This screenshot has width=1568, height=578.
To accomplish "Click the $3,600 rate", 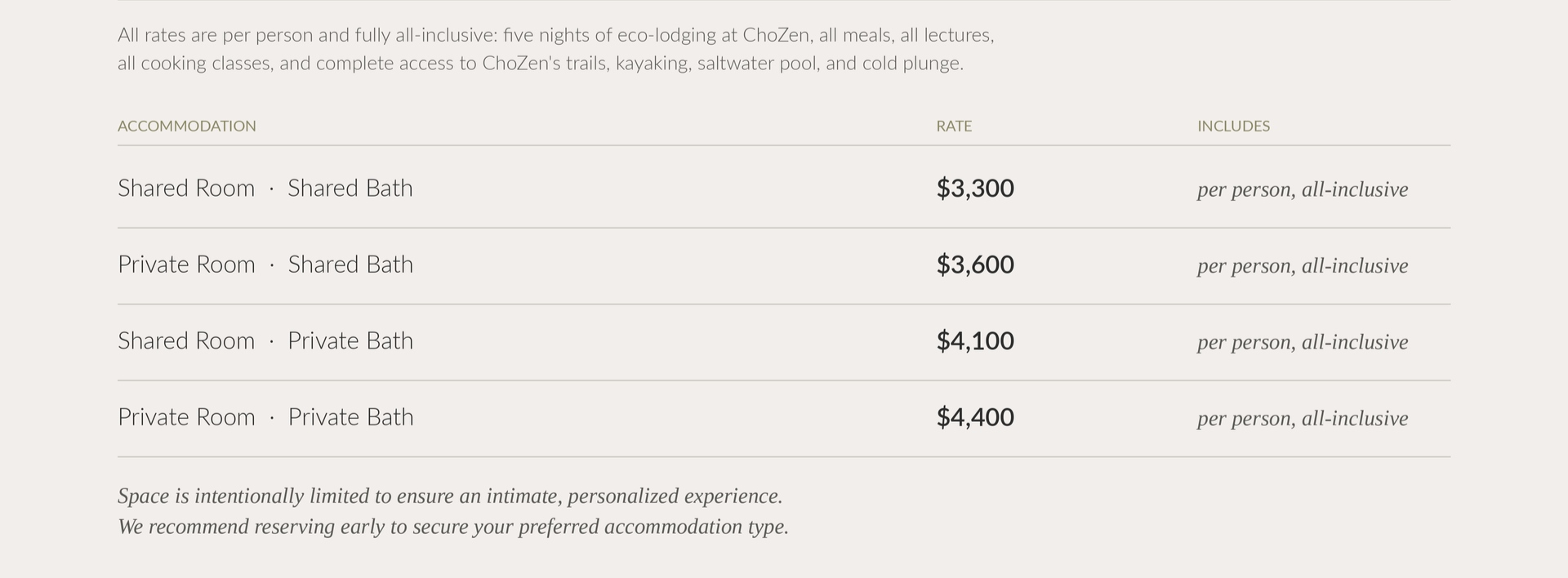I will (x=975, y=265).
